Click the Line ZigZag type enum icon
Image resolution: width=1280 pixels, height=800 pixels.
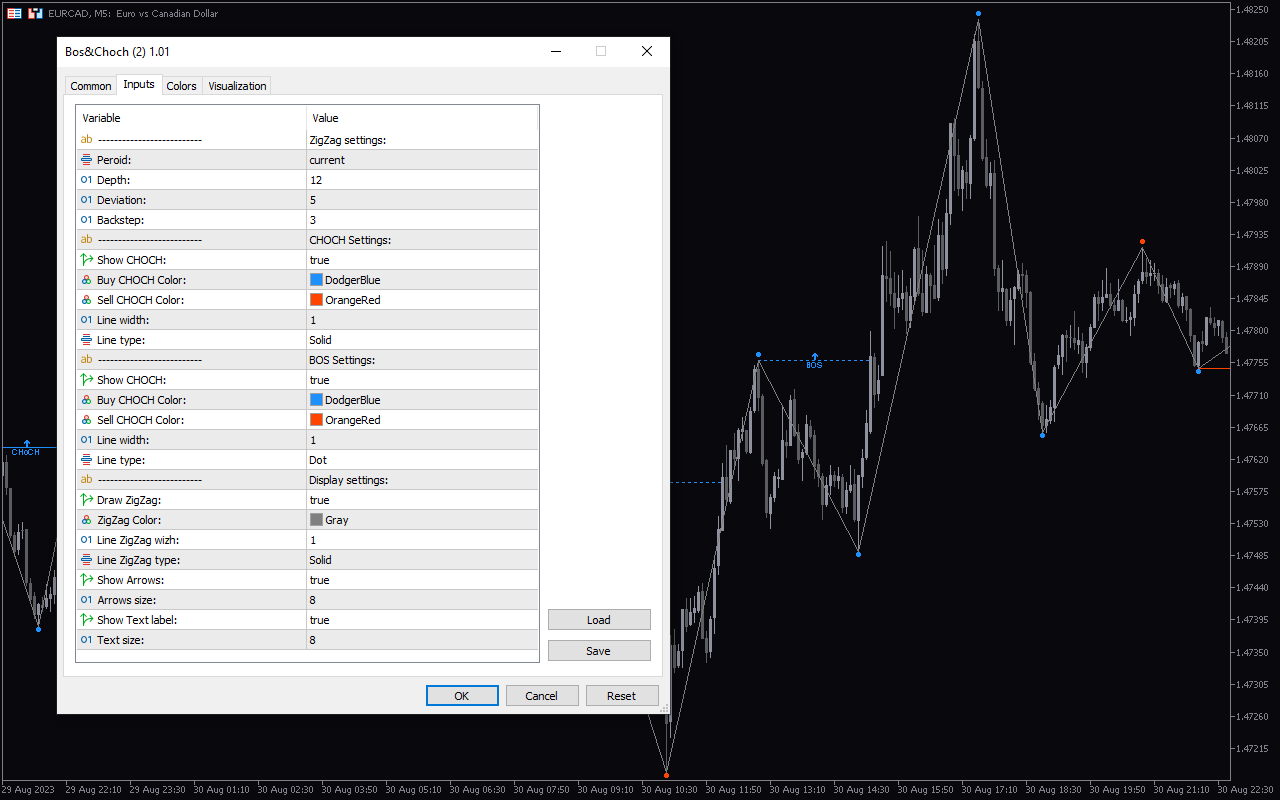pyautogui.click(x=86, y=560)
